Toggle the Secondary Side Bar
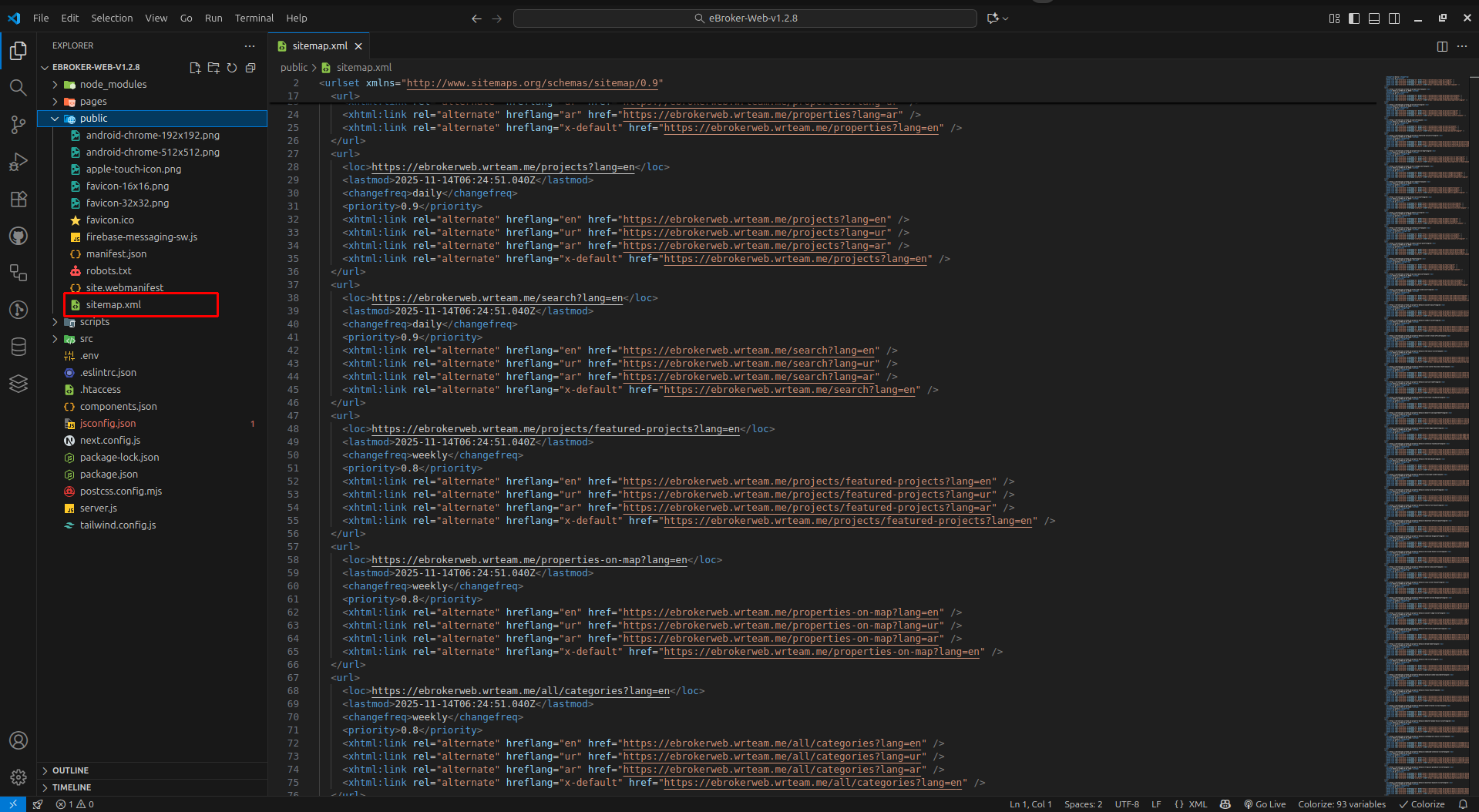1479x812 pixels. pos(1395,18)
